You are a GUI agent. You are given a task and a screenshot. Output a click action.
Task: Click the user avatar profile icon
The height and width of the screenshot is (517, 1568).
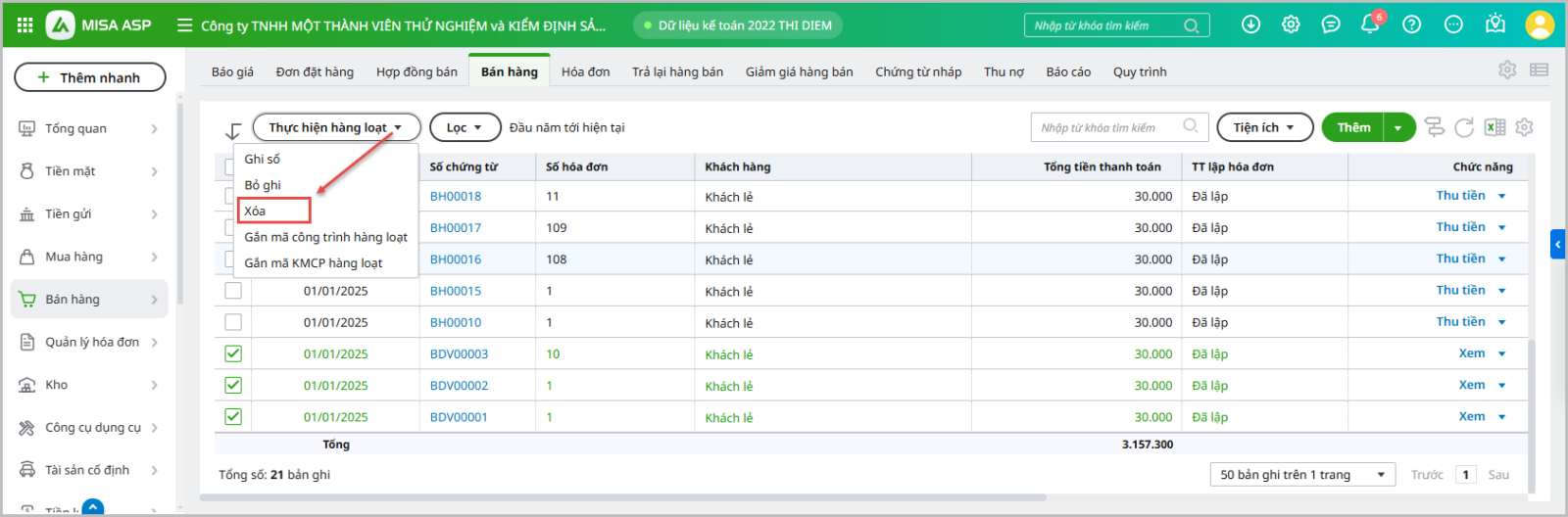pos(1540,24)
